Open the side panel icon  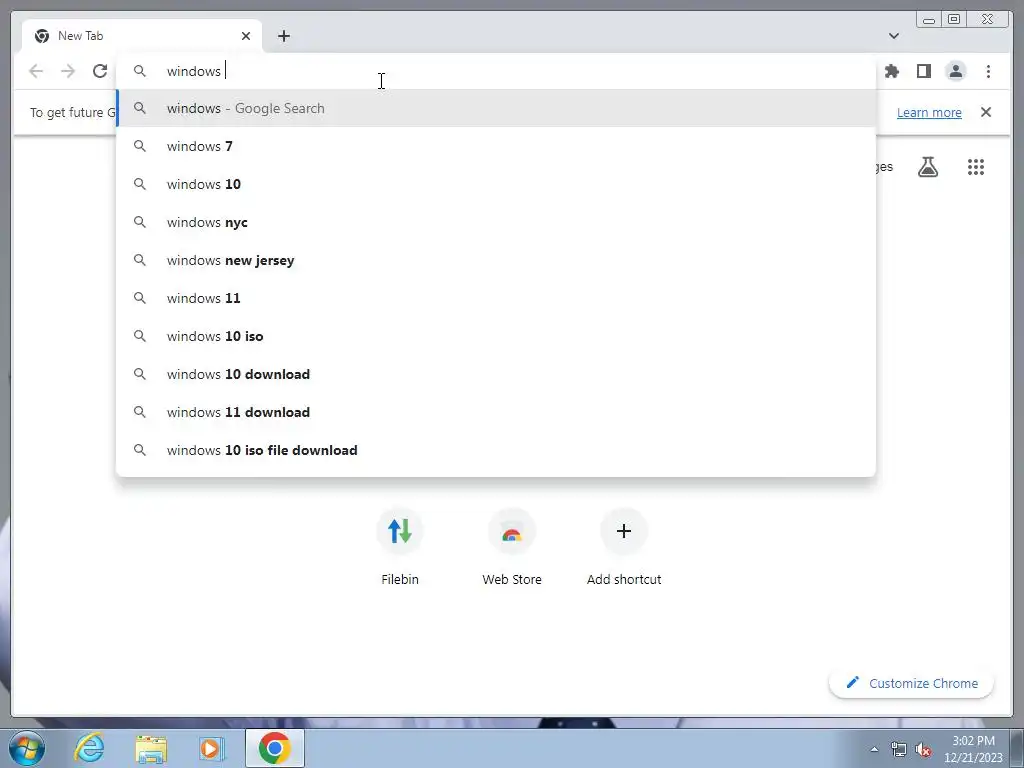pyautogui.click(x=923, y=71)
